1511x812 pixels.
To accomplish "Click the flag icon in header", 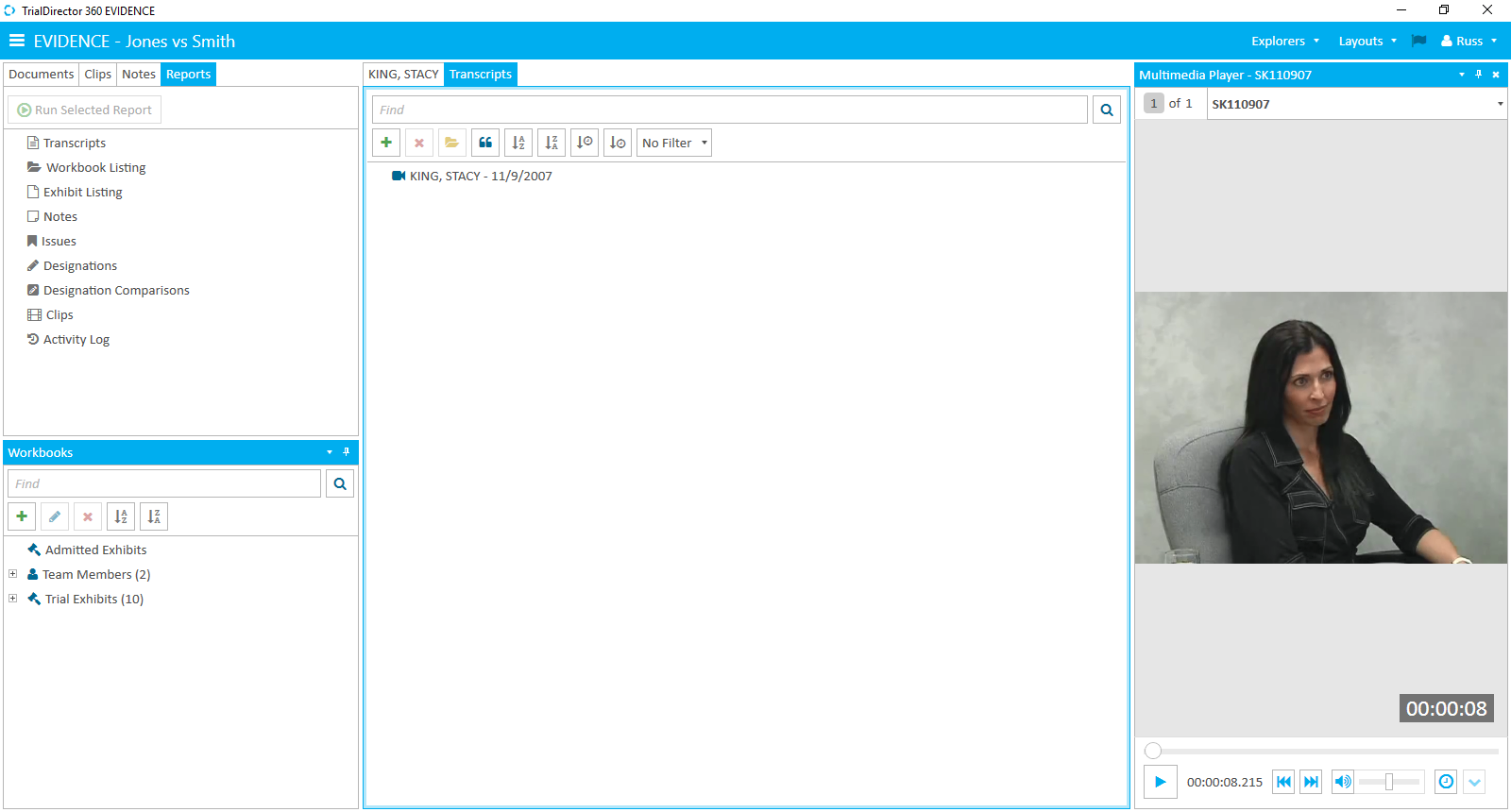I will click(x=1418, y=41).
